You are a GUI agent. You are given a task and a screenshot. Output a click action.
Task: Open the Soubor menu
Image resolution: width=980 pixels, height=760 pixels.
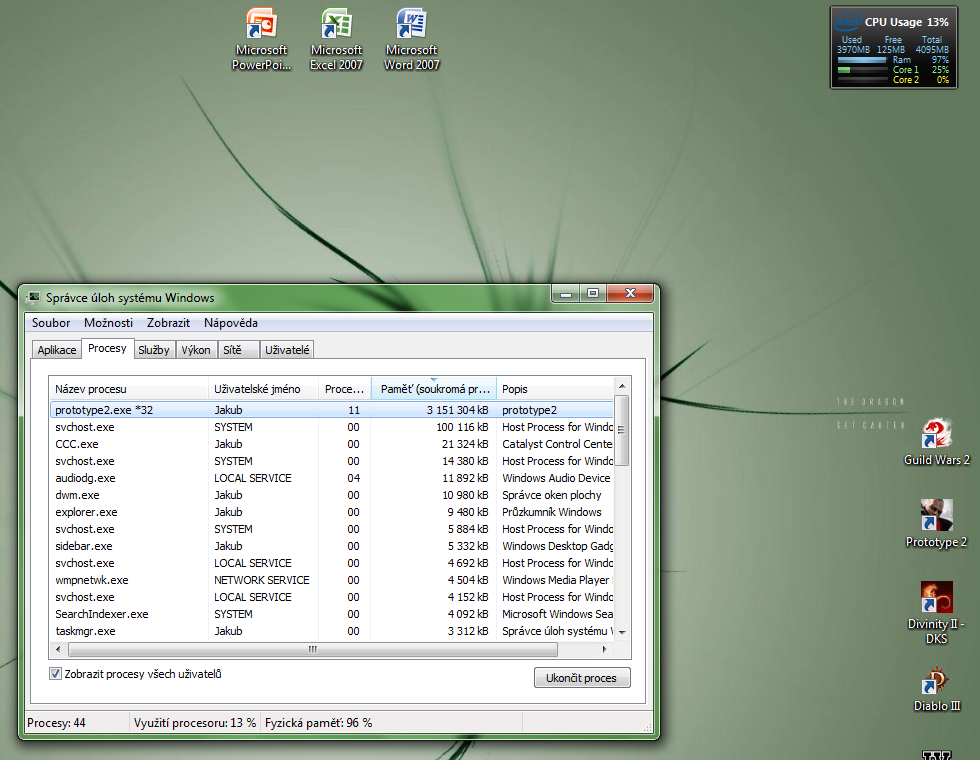coord(51,323)
